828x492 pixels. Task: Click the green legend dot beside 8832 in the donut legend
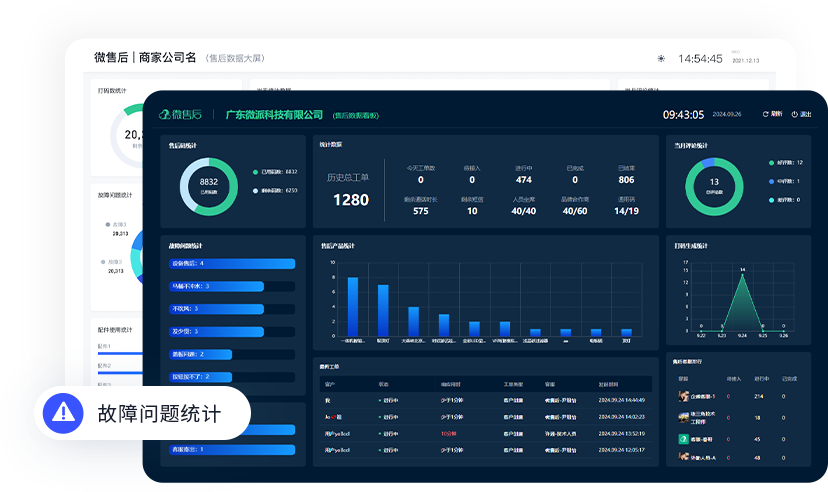pyautogui.click(x=256, y=172)
